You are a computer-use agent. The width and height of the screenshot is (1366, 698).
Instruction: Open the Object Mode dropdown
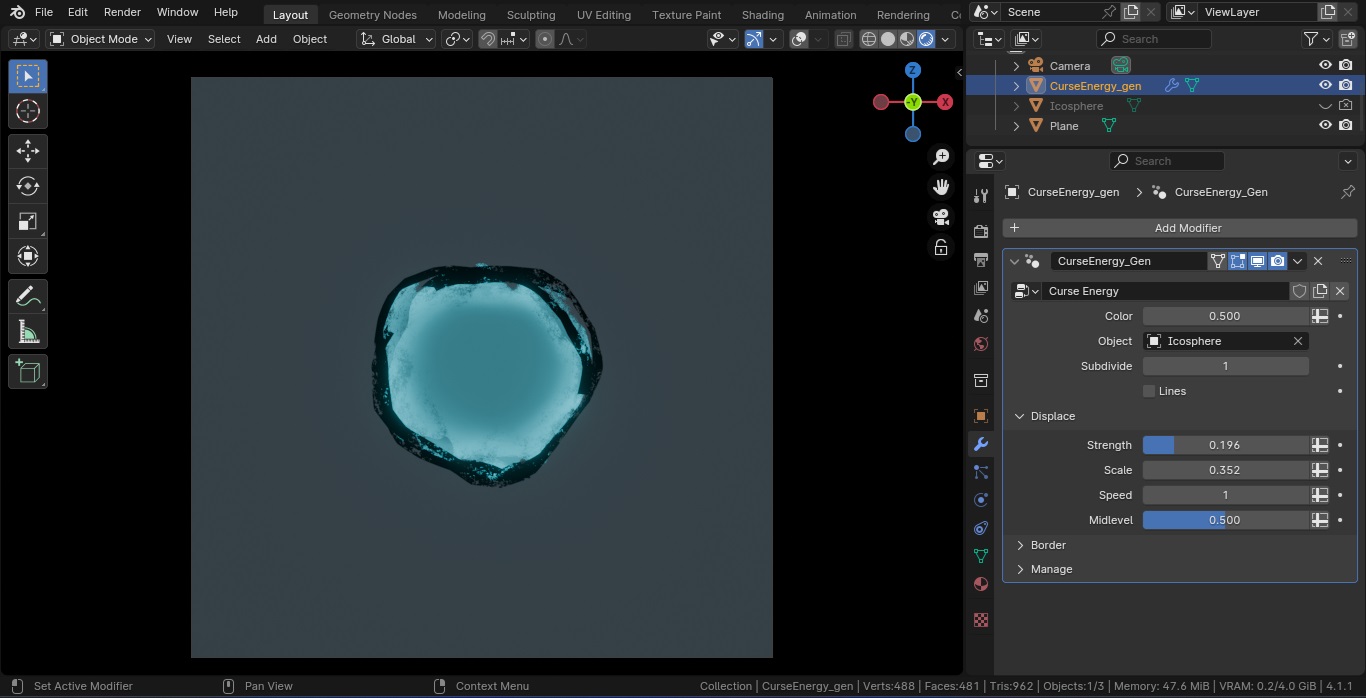[101, 39]
